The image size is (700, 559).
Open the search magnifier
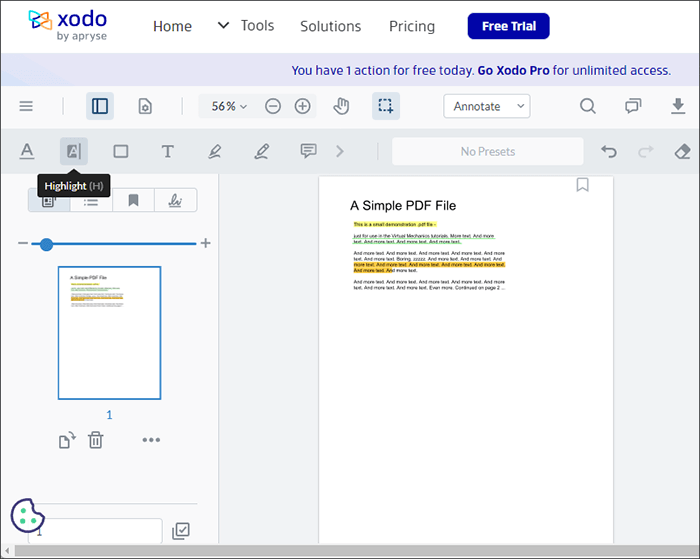[588, 106]
